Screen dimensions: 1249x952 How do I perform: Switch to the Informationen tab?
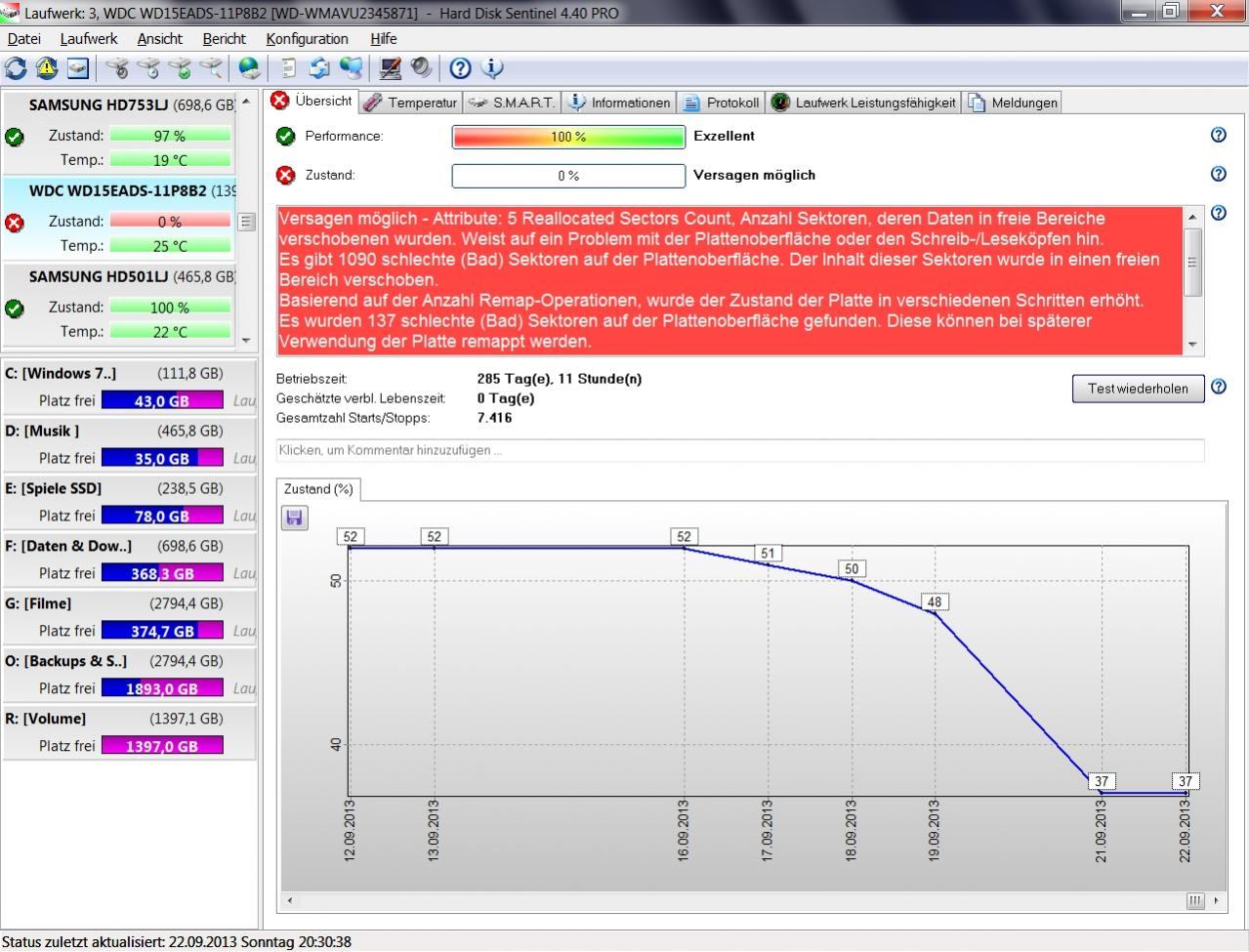click(x=619, y=103)
